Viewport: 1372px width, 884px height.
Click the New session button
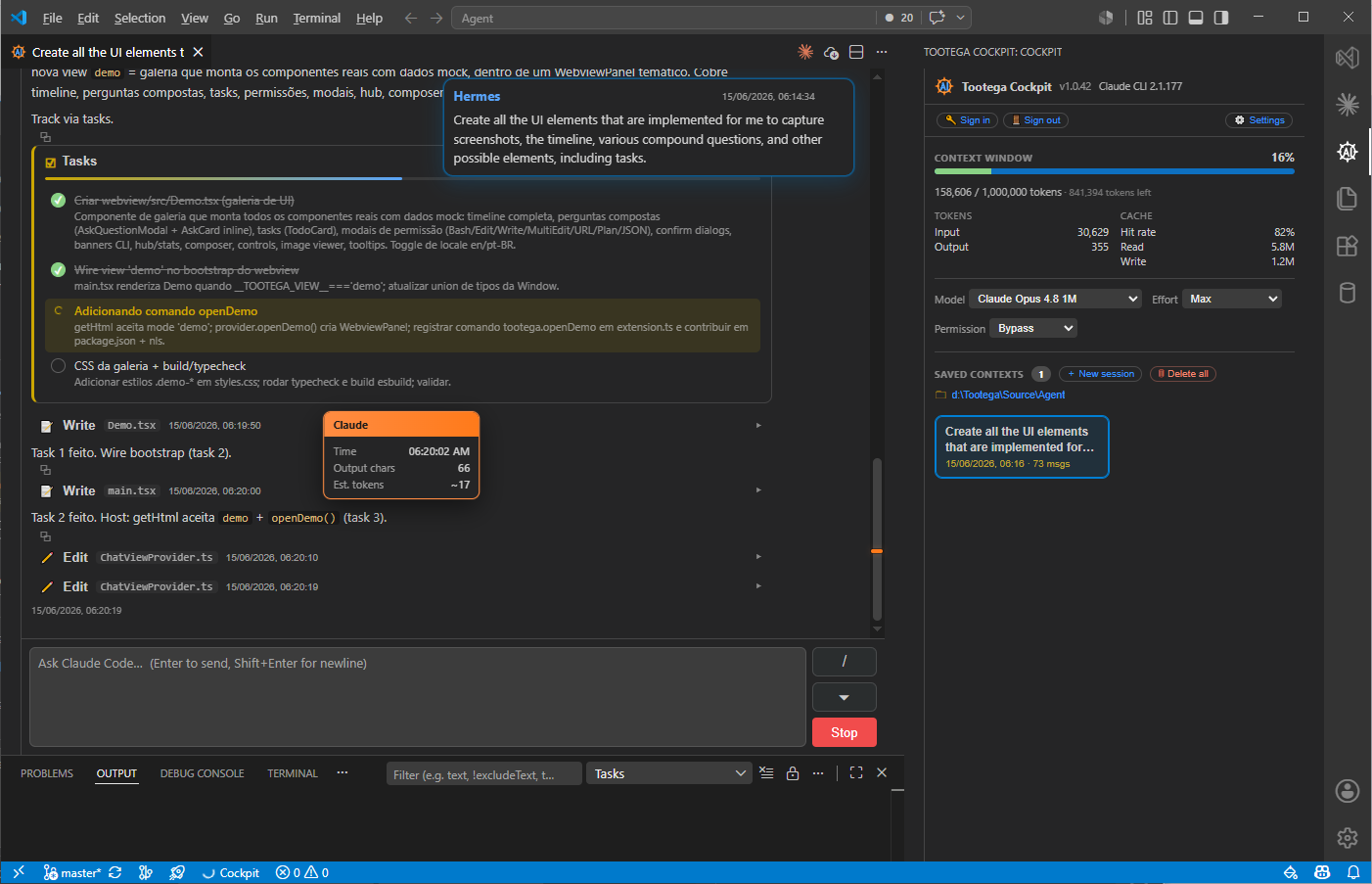pyautogui.click(x=1101, y=374)
